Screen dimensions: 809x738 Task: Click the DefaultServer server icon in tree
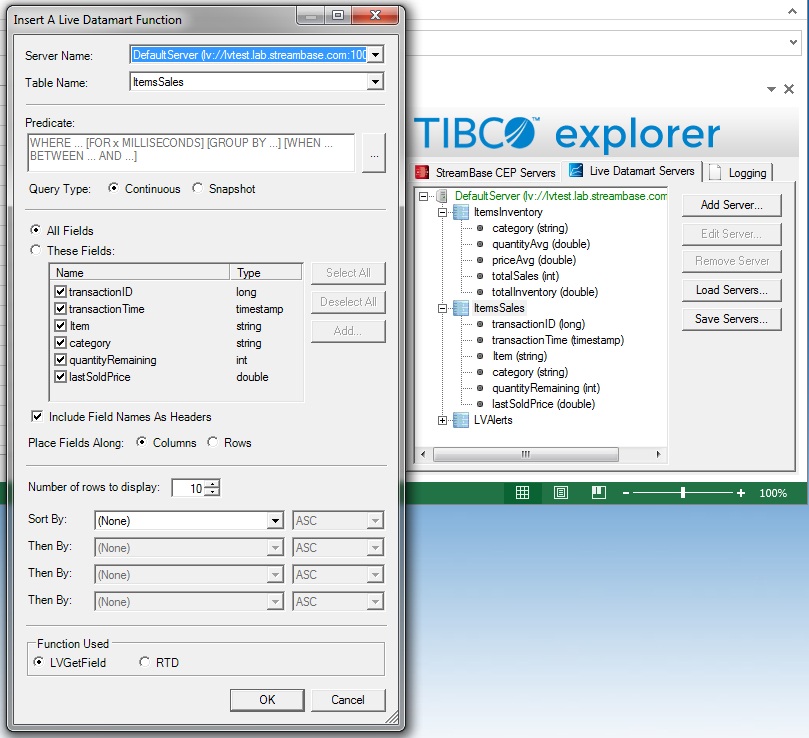[x=443, y=196]
